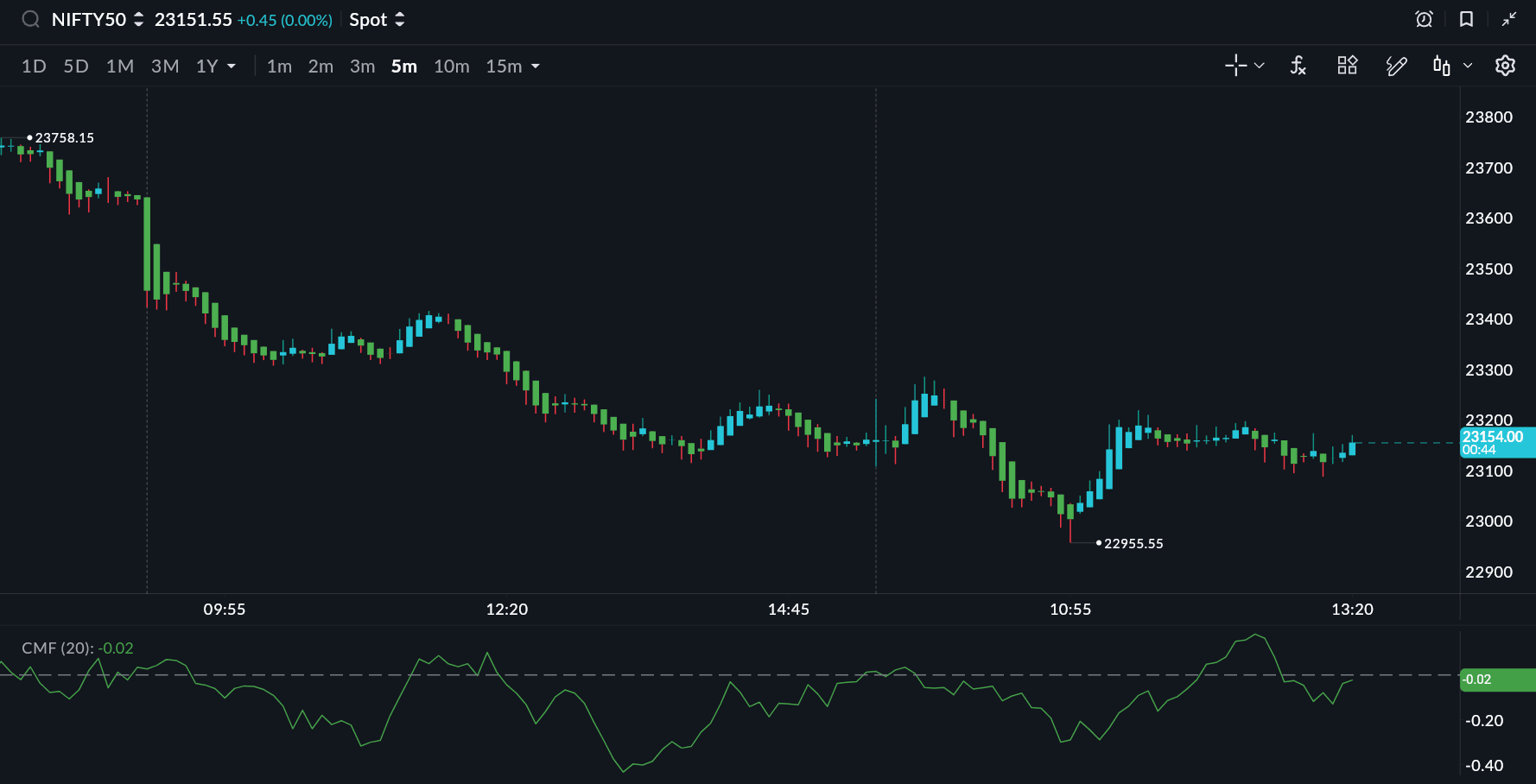Open chart settings gear icon
Screen dimensions: 1536x784
[x=1505, y=66]
